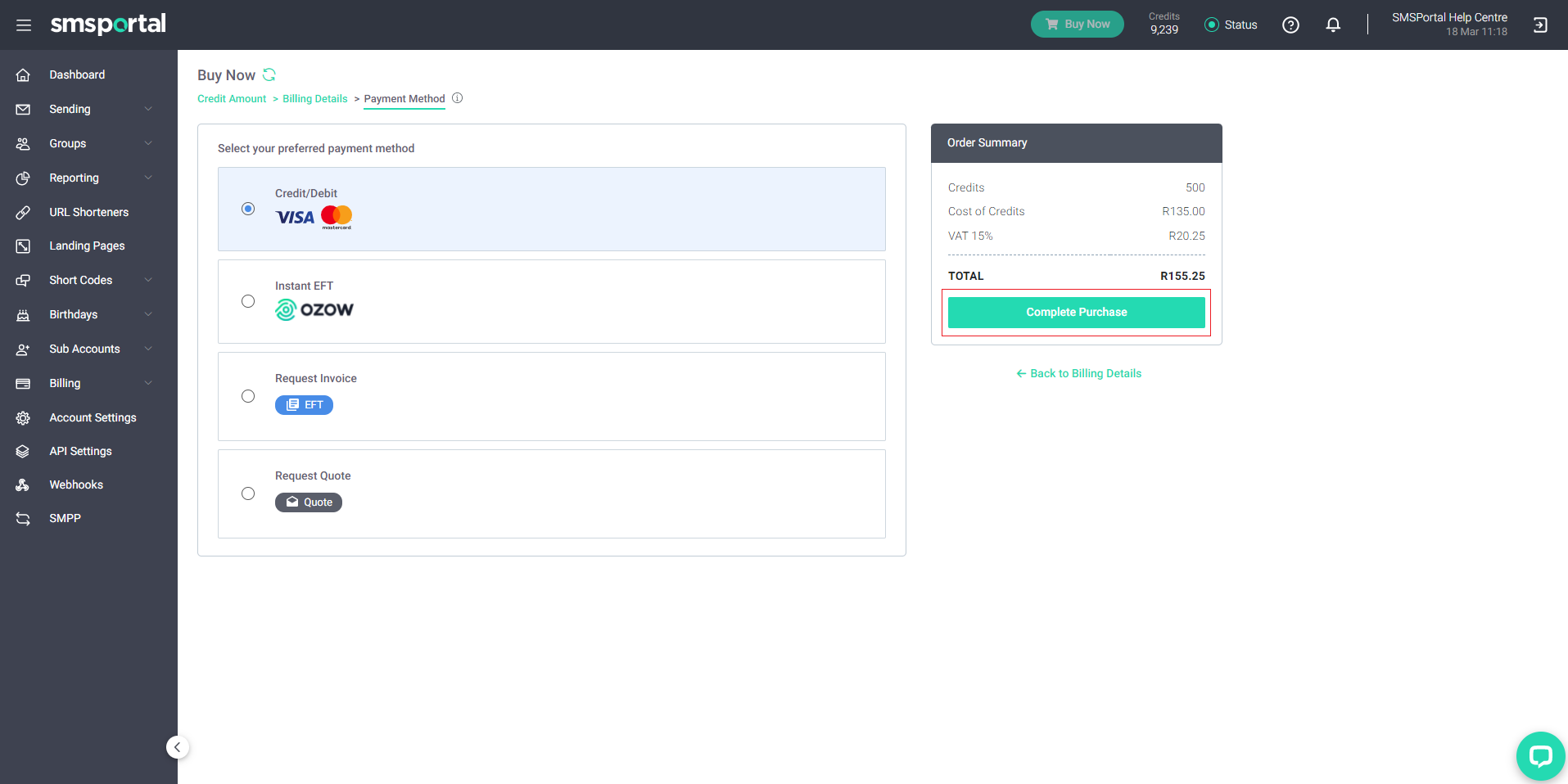Click the Account Settings gear icon
The width and height of the screenshot is (1568, 784).
[x=23, y=417]
